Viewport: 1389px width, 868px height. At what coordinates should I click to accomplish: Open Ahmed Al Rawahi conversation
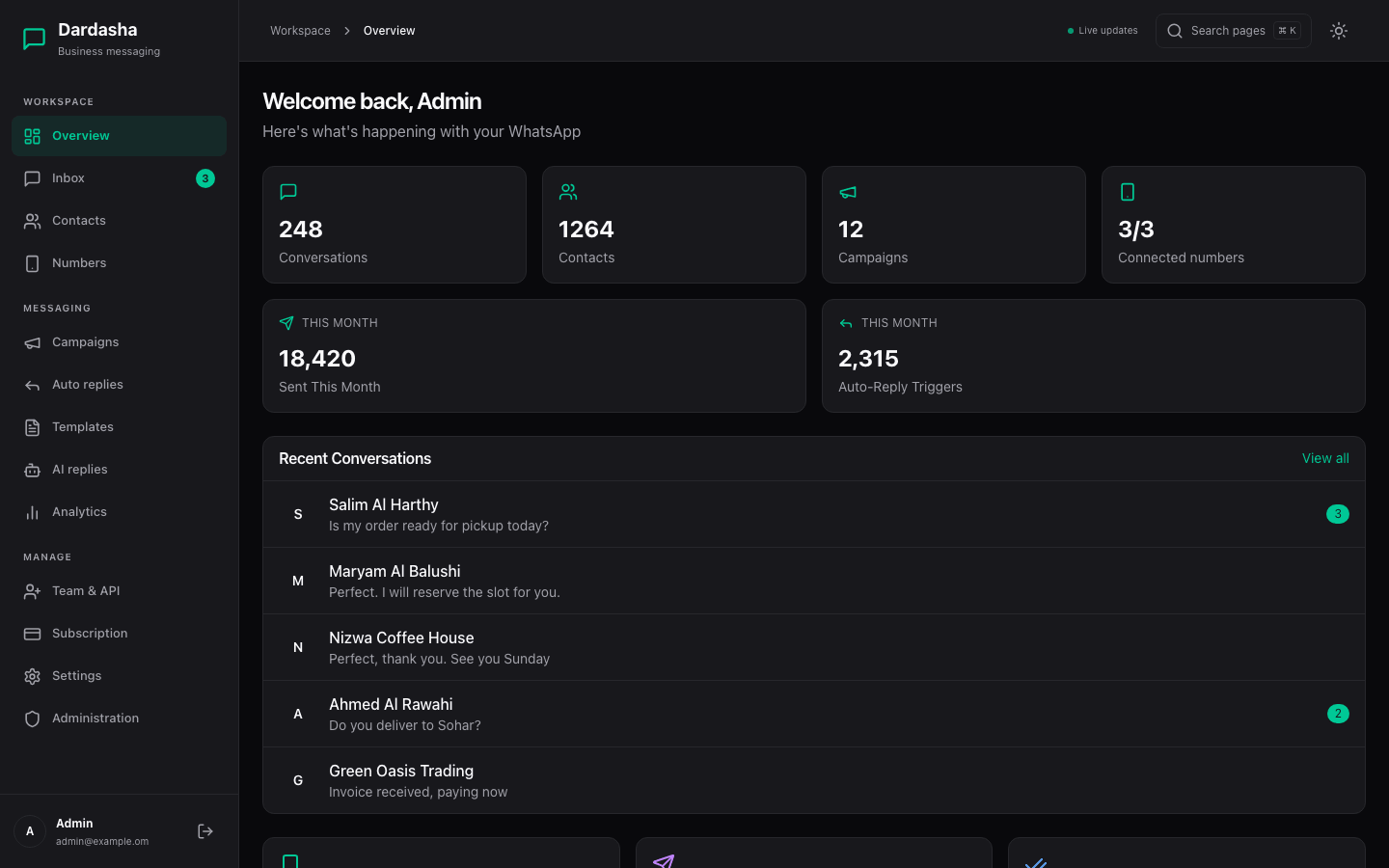(814, 714)
